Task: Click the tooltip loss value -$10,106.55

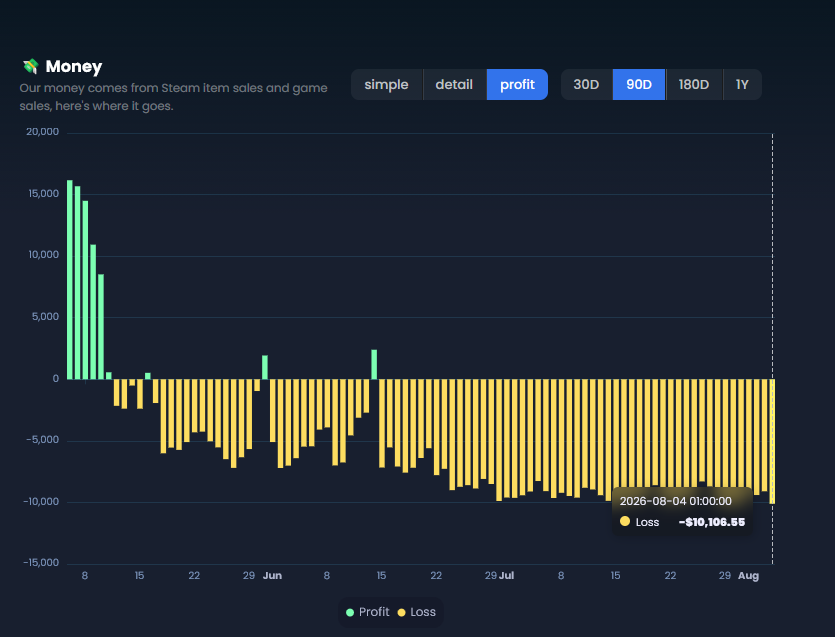Action: click(712, 522)
